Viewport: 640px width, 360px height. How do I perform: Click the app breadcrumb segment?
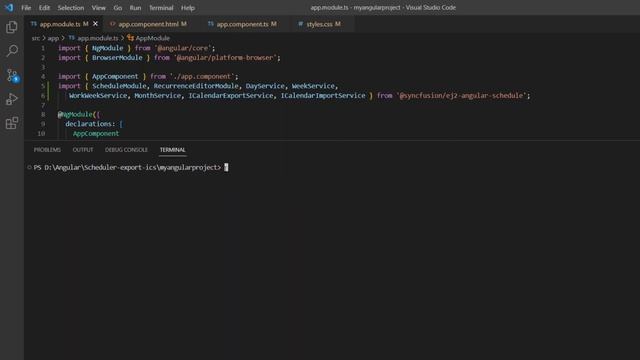pyautogui.click(x=53, y=38)
